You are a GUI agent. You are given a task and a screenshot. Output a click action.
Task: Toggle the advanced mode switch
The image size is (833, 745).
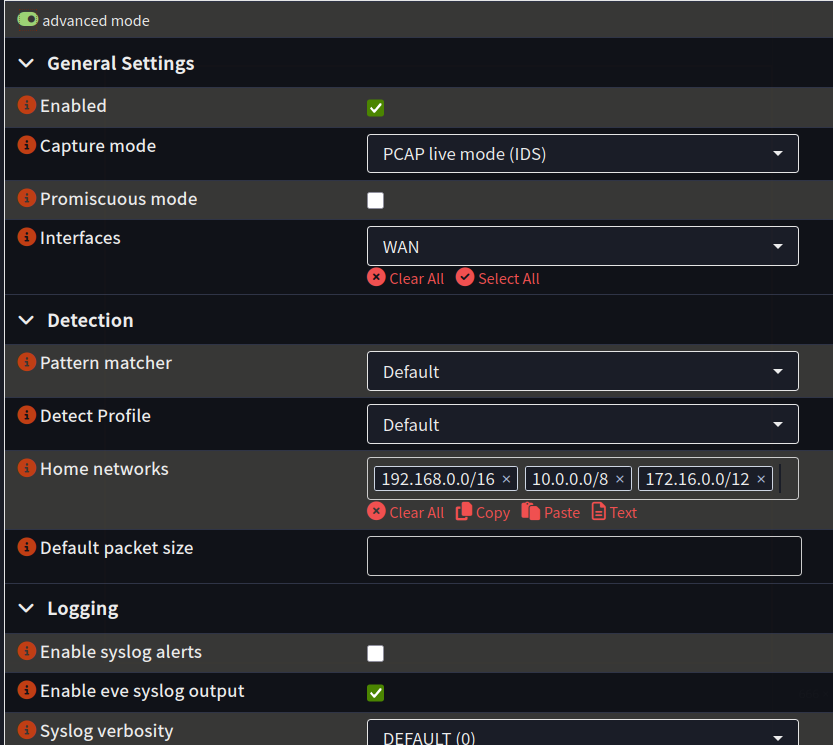pyautogui.click(x=28, y=20)
